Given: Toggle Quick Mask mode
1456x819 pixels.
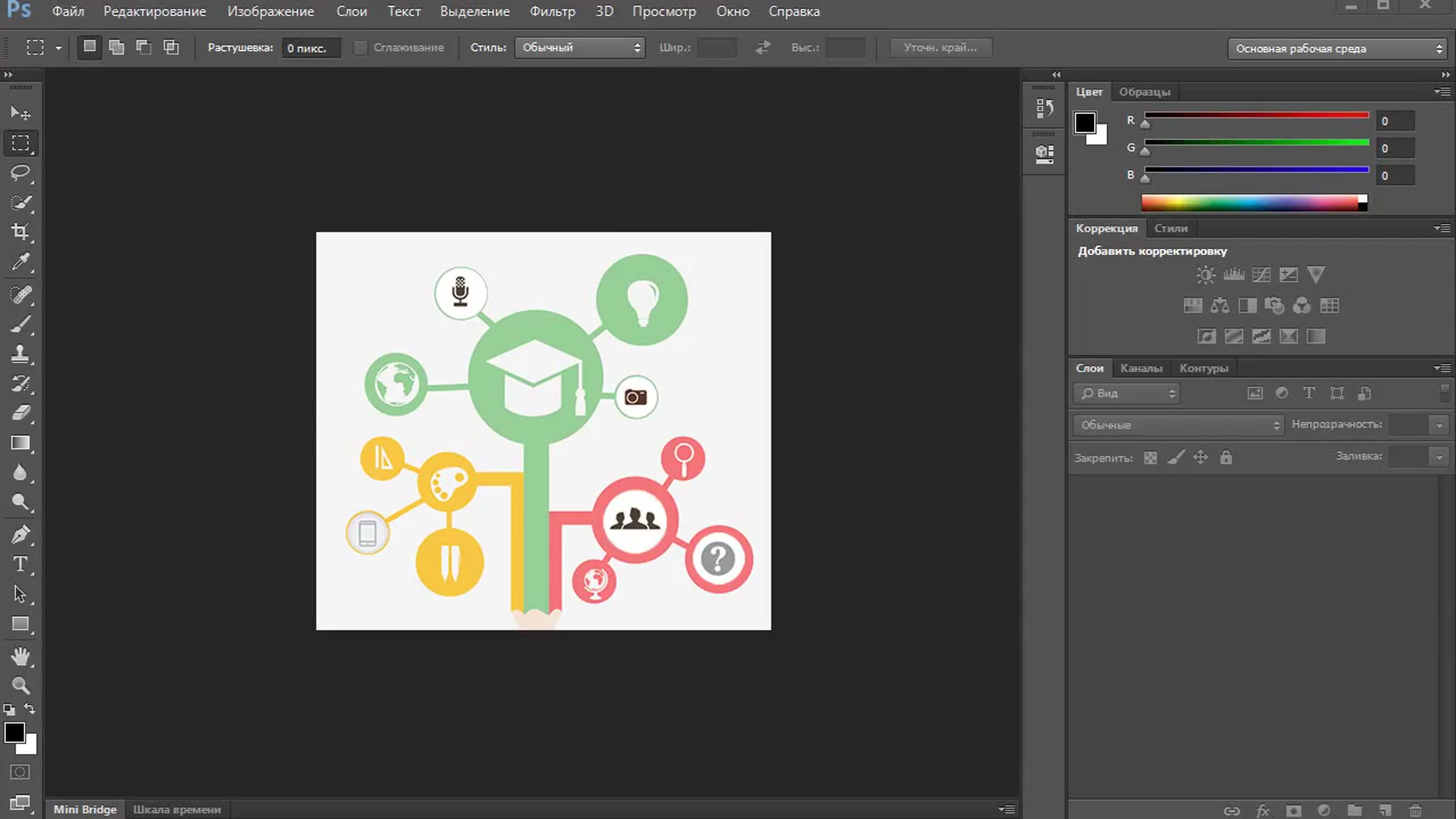Looking at the screenshot, I should point(20,772).
